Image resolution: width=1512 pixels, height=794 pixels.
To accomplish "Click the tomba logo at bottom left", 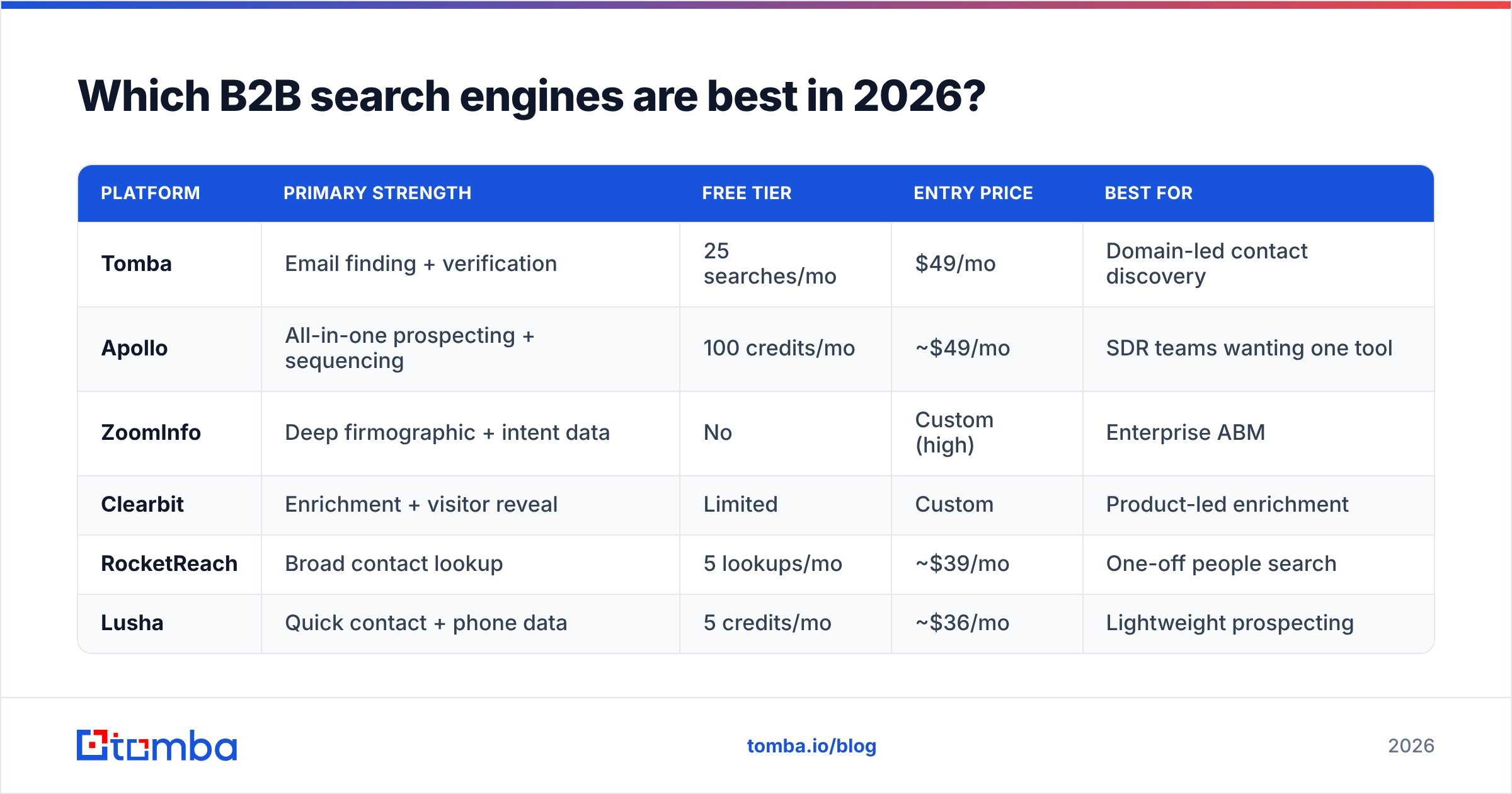I will [157, 745].
